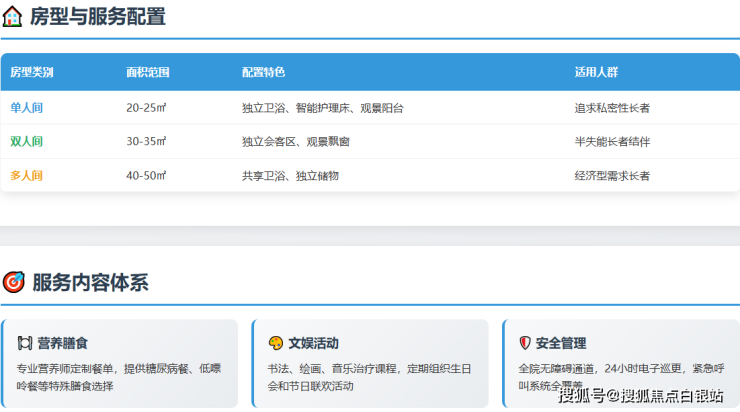This screenshot has width=740, height=412.
Task: Click 追求私密性长者 in the single room row
Action: [612, 107]
